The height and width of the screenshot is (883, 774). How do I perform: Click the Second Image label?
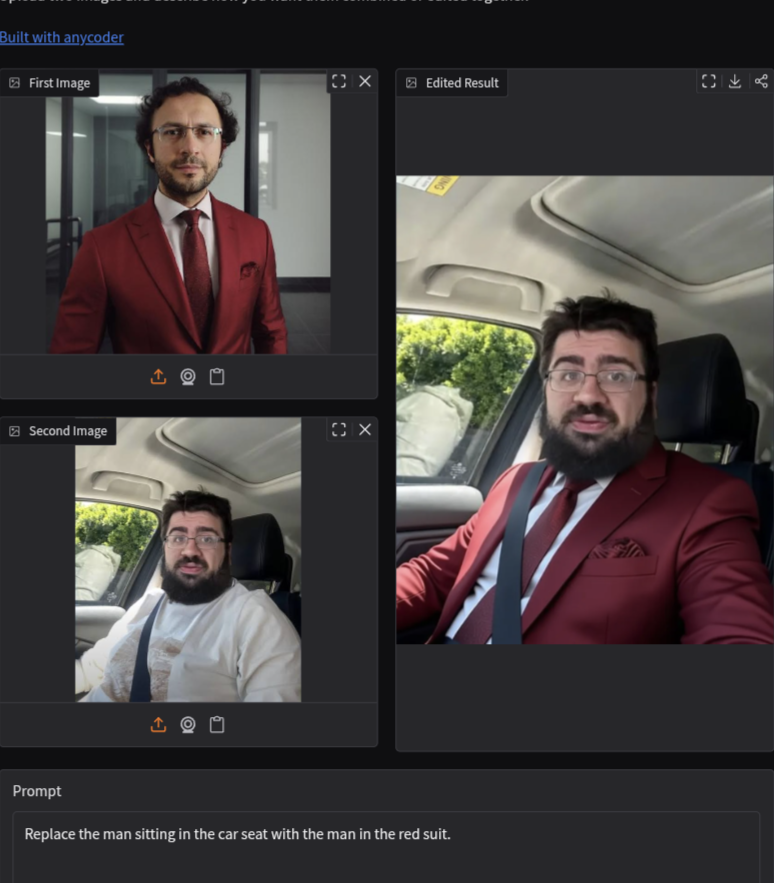point(58,431)
